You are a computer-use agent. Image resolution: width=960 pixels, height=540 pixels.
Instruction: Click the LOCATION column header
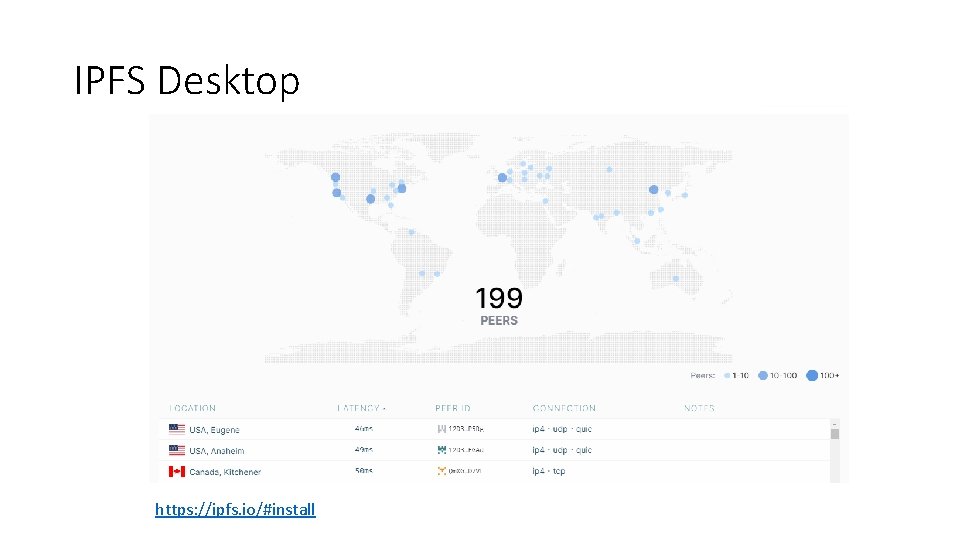[192, 408]
